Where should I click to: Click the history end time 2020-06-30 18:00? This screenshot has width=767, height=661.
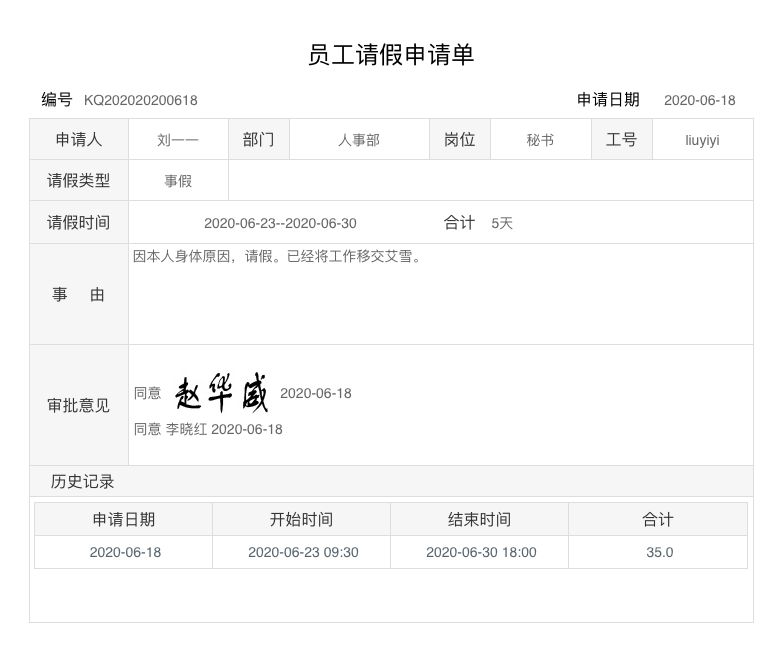481,552
